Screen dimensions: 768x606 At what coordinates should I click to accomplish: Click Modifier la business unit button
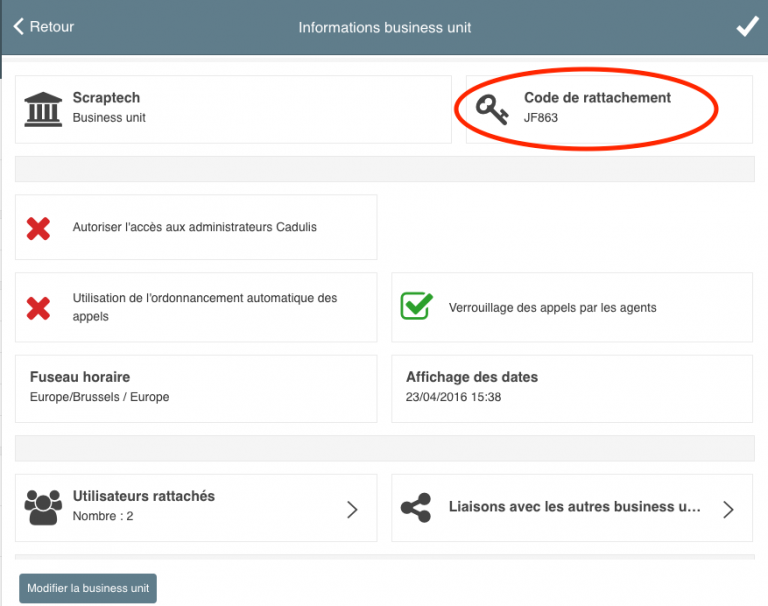coord(88,588)
